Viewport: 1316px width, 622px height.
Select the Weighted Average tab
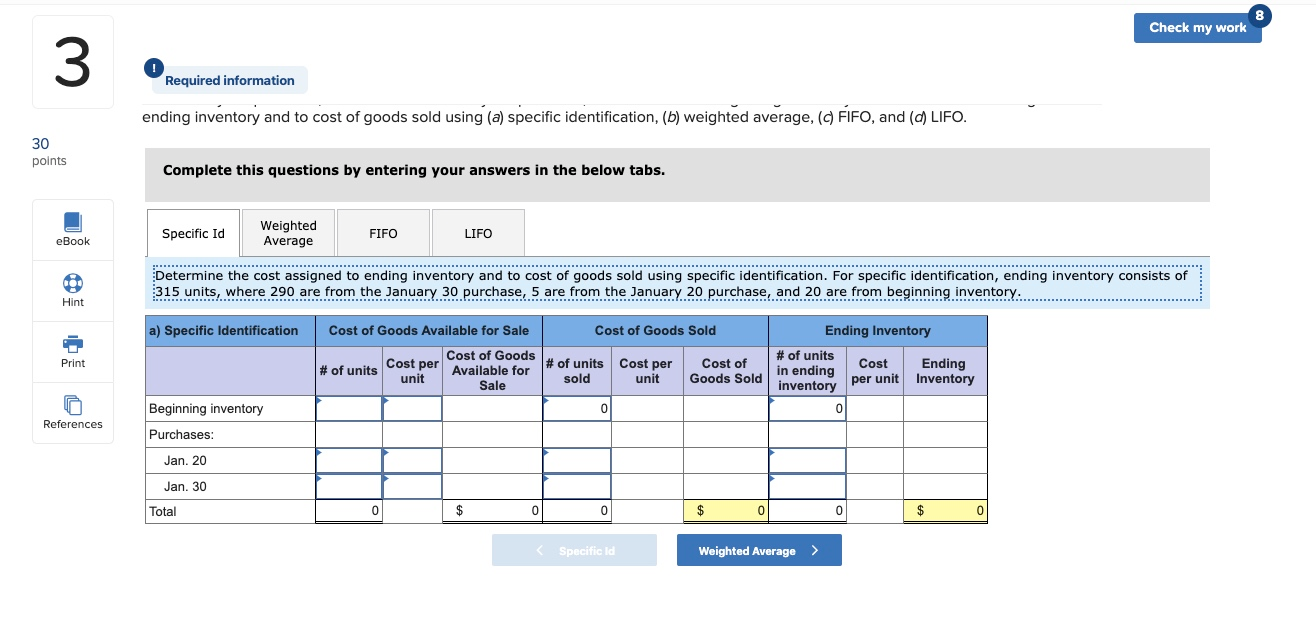point(288,233)
